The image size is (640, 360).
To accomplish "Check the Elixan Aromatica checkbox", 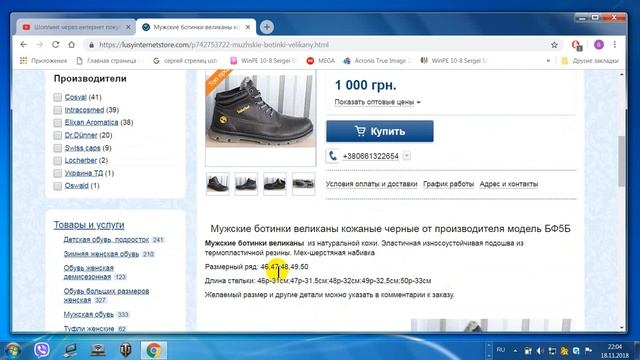I will (x=58, y=122).
